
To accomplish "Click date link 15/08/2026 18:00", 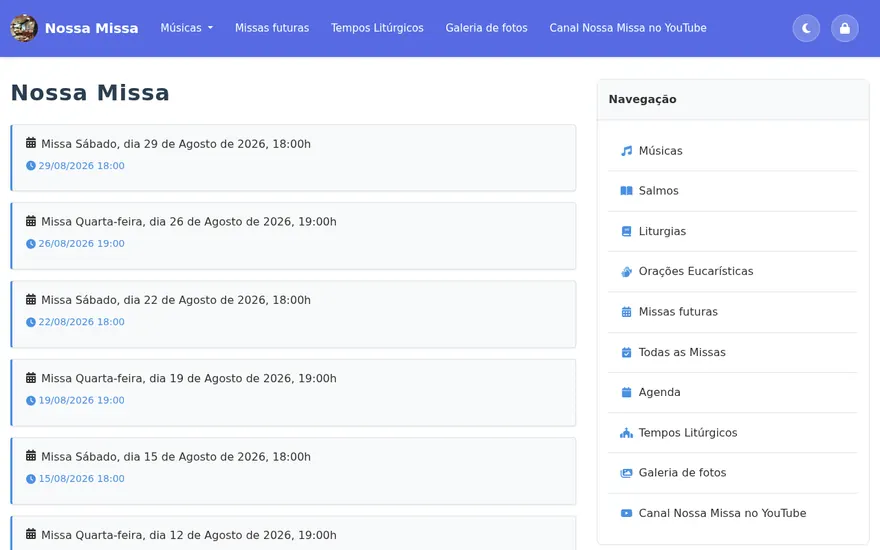I will pyautogui.click(x=81, y=479).
